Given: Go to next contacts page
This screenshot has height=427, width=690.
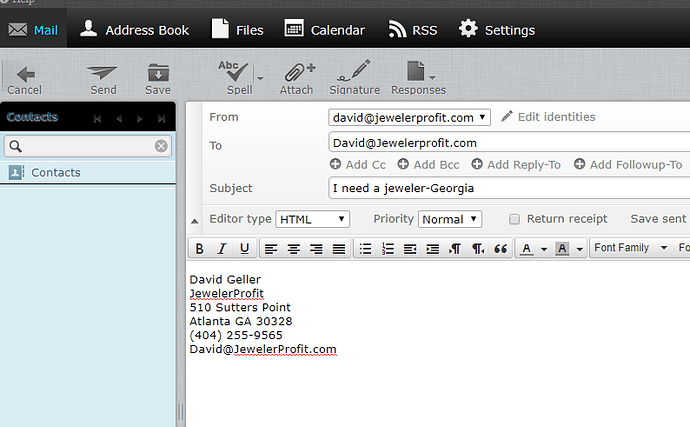Looking at the screenshot, I should (x=139, y=119).
